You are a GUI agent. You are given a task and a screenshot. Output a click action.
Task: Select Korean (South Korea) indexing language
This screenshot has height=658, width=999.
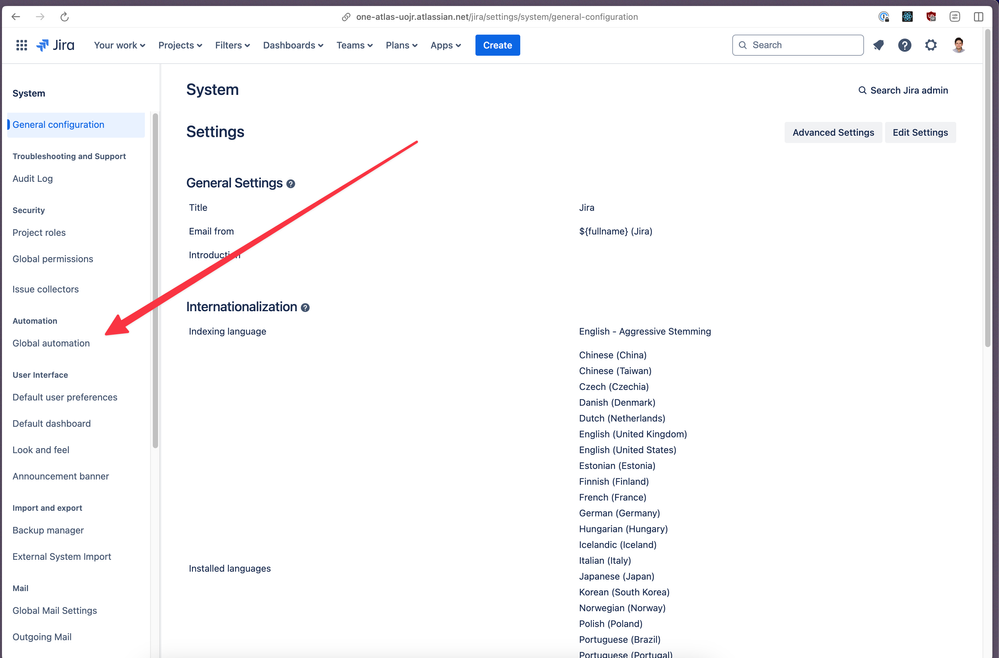pos(624,592)
